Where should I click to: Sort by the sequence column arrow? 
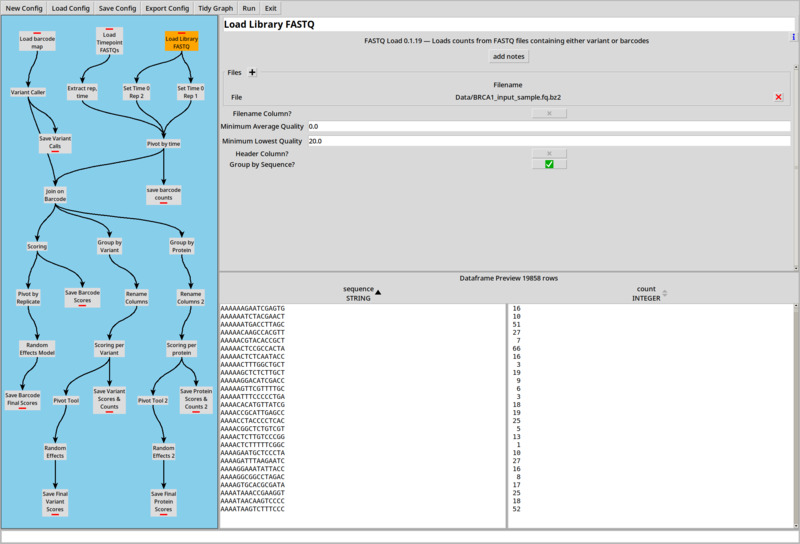[378, 292]
